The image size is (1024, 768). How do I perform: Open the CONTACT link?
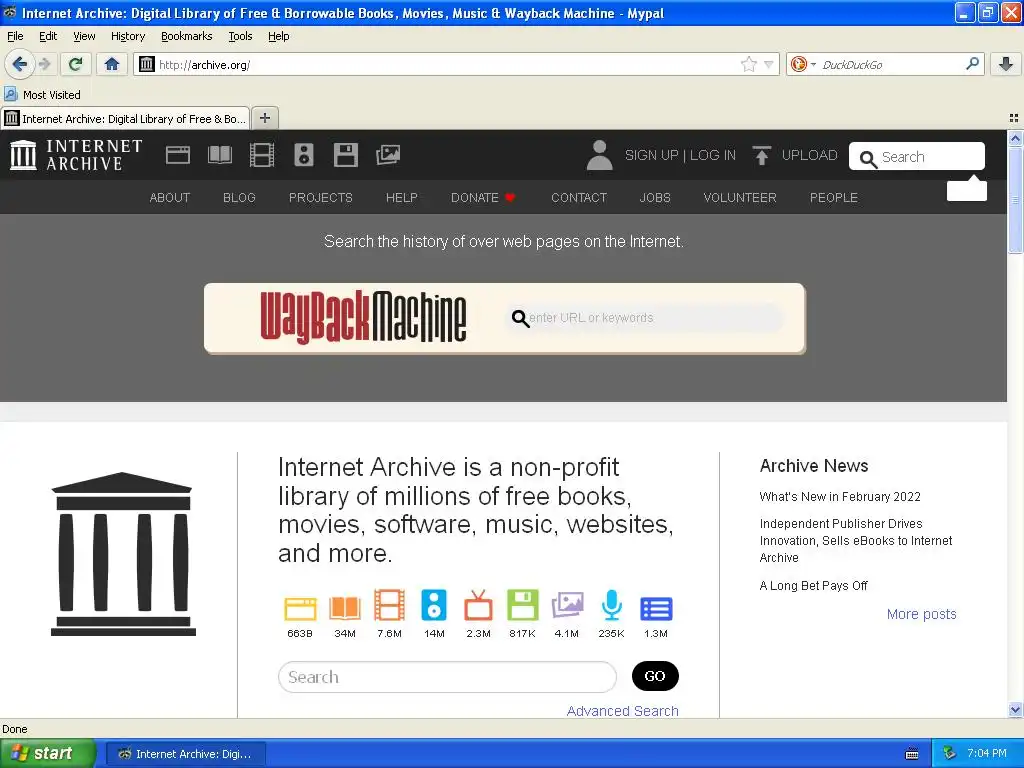click(x=579, y=197)
